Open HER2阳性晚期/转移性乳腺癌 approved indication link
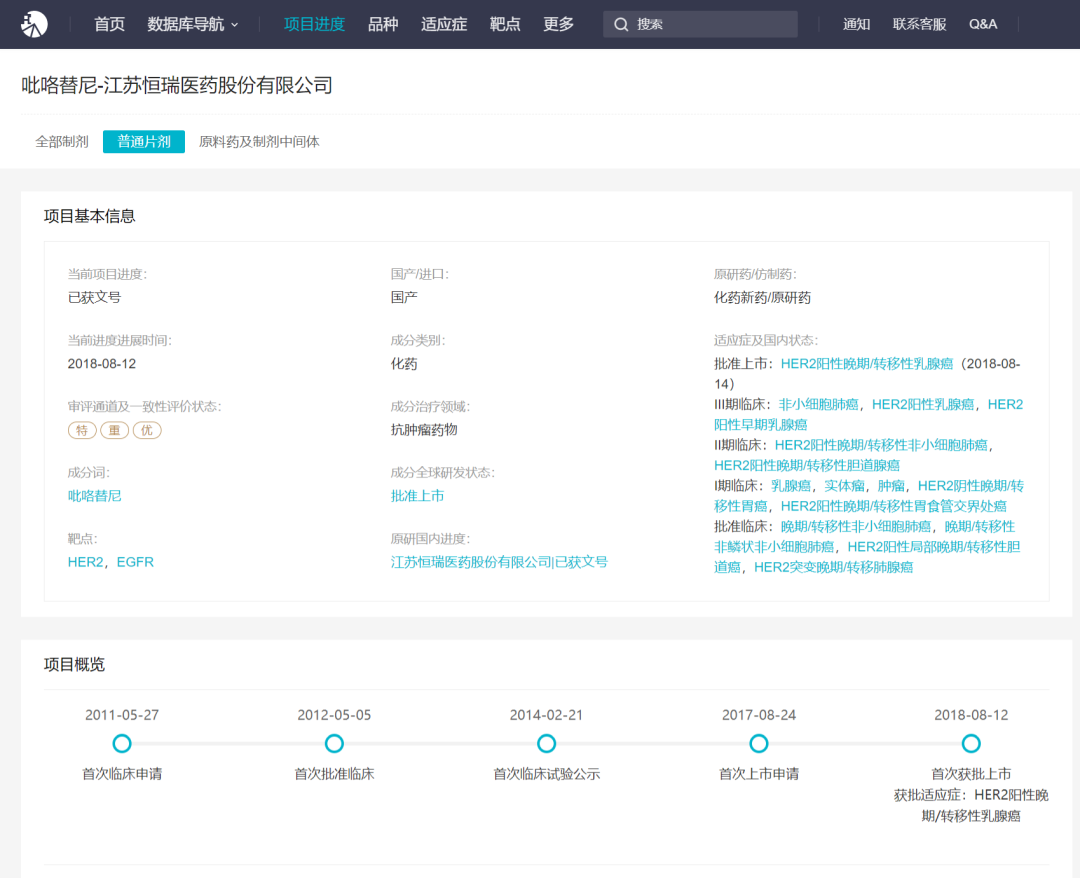The image size is (1080, 878). (x=866, y=364)
